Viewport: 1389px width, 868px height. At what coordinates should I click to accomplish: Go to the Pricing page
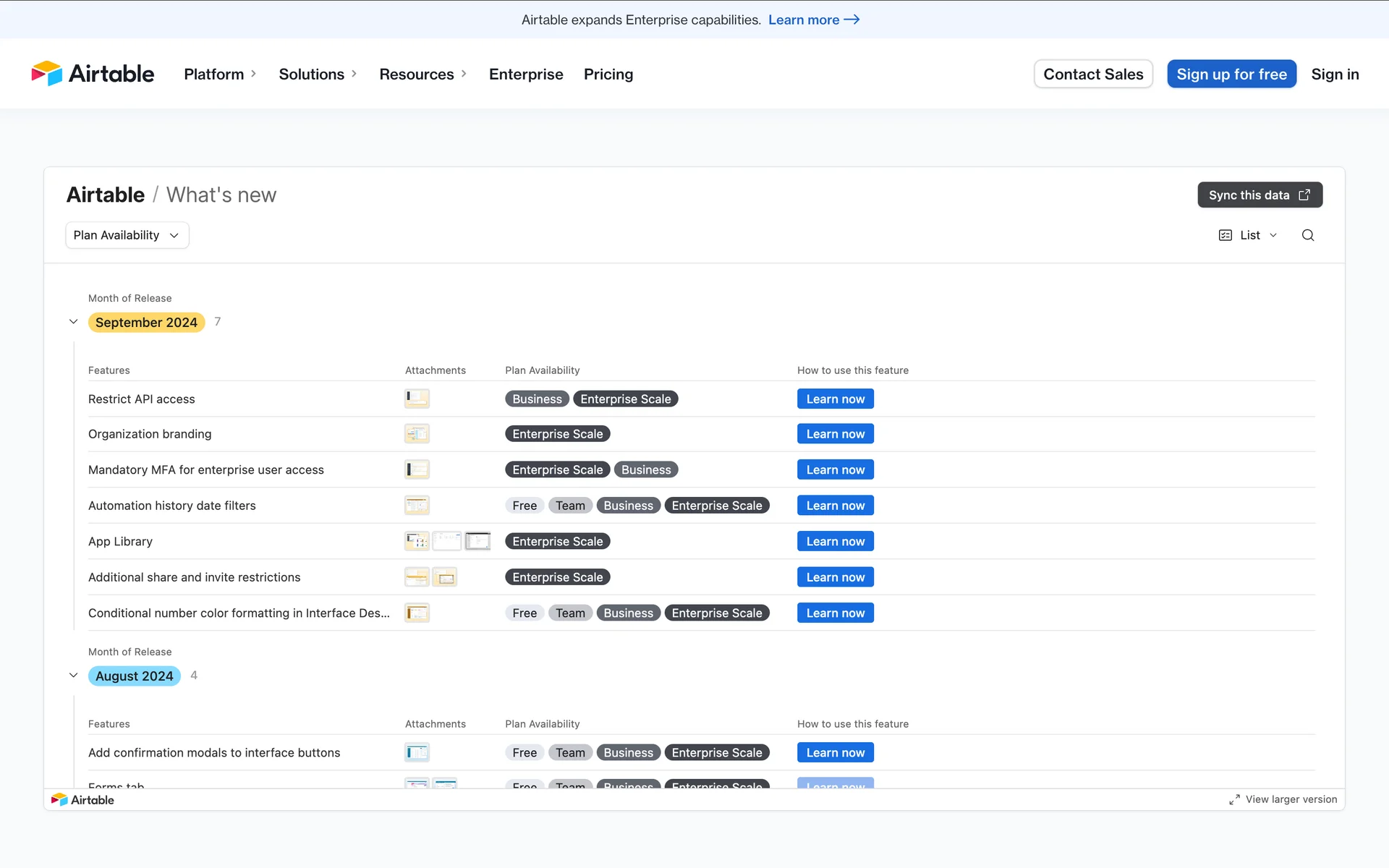(608, 74)
